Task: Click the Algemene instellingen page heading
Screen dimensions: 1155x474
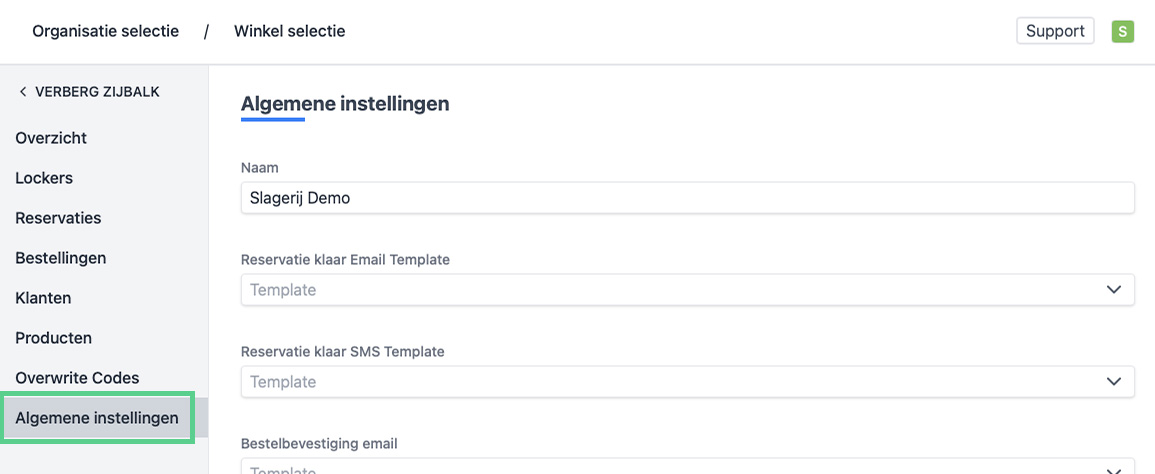Action: [345, 103]
